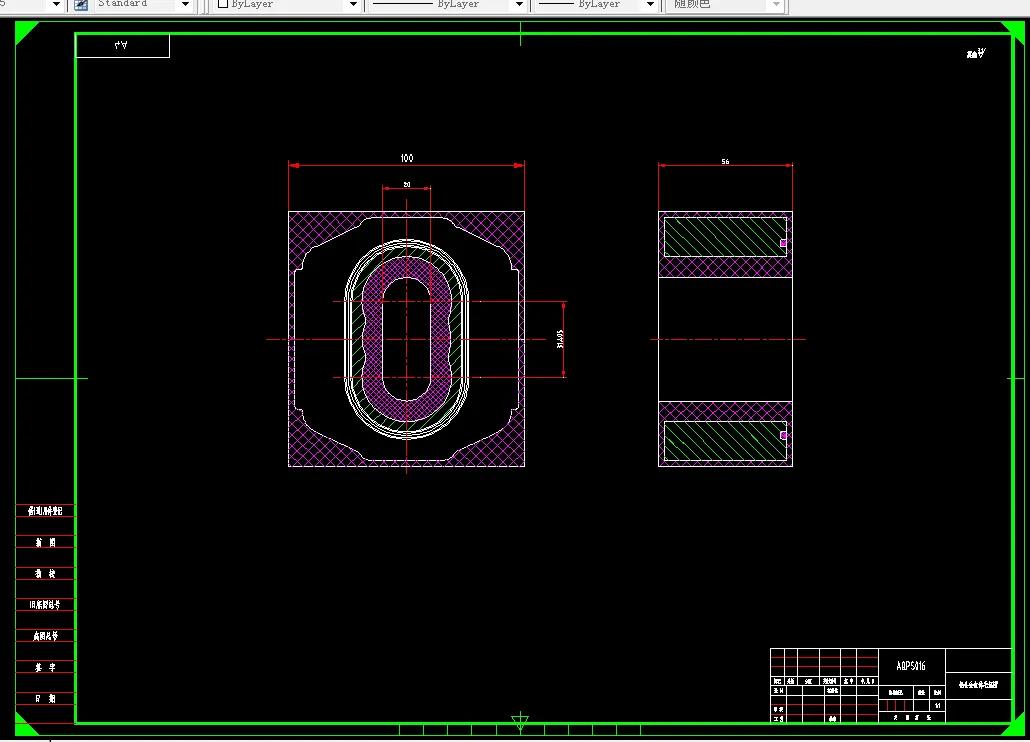Click the lower magenta grip in side view

pyautogui.click(x=783, y=435)
